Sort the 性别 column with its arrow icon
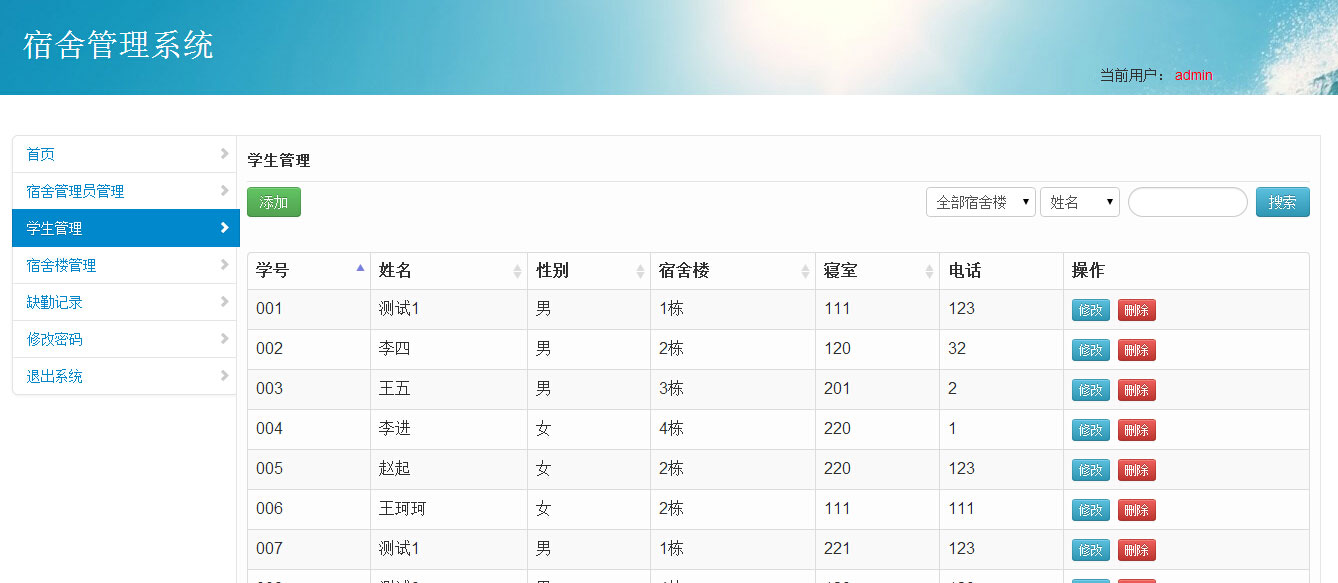 pyautogui.click(x=641, y=270)
